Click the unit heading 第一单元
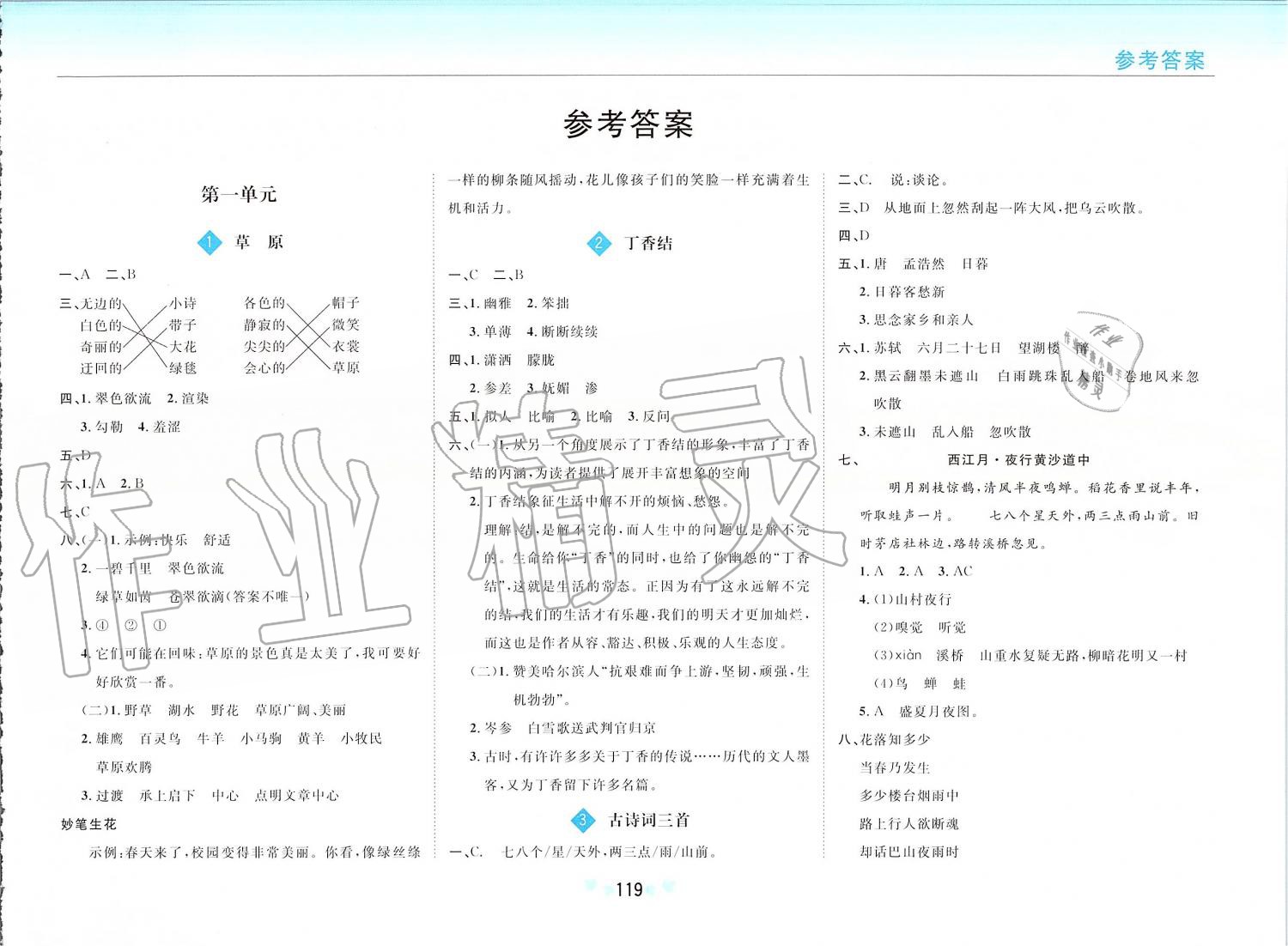The height and width of the screenshot is (946, 1288). pyautogui.click(x=239, y=194)
